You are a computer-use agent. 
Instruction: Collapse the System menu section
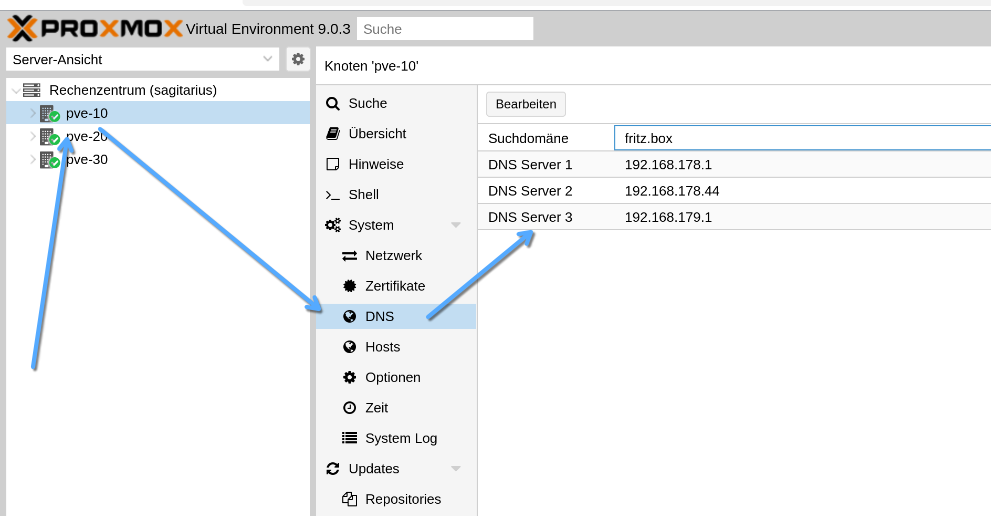click(x=456, y=226)
